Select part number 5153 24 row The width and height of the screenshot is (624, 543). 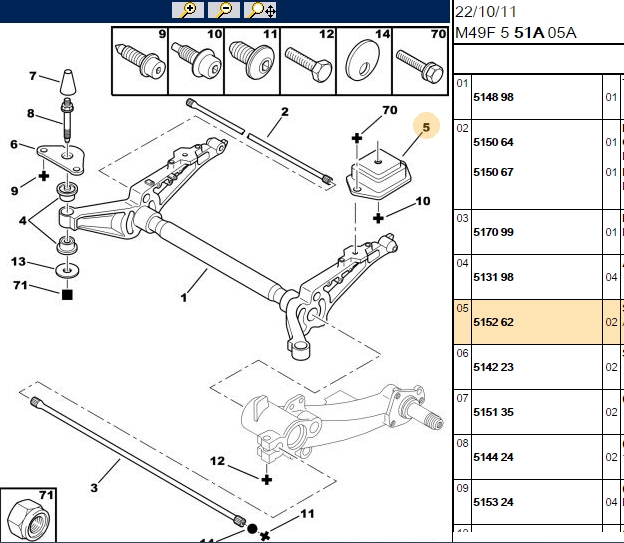point(538,502)
